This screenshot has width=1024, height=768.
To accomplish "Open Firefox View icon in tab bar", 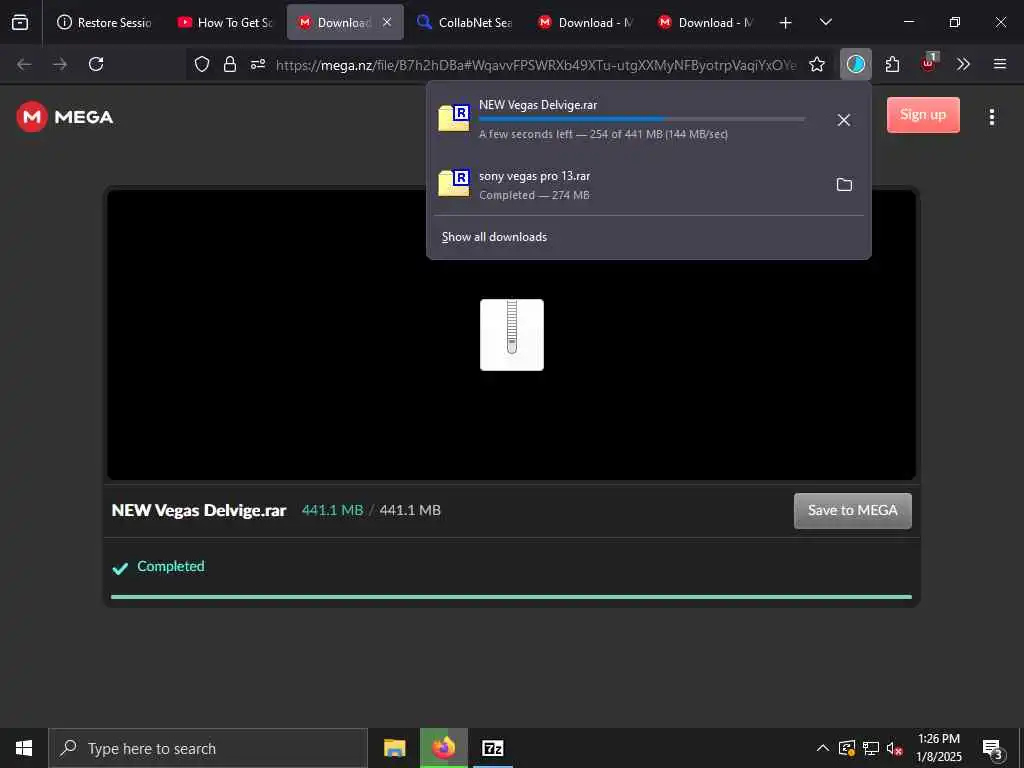I will pos(20,22).
